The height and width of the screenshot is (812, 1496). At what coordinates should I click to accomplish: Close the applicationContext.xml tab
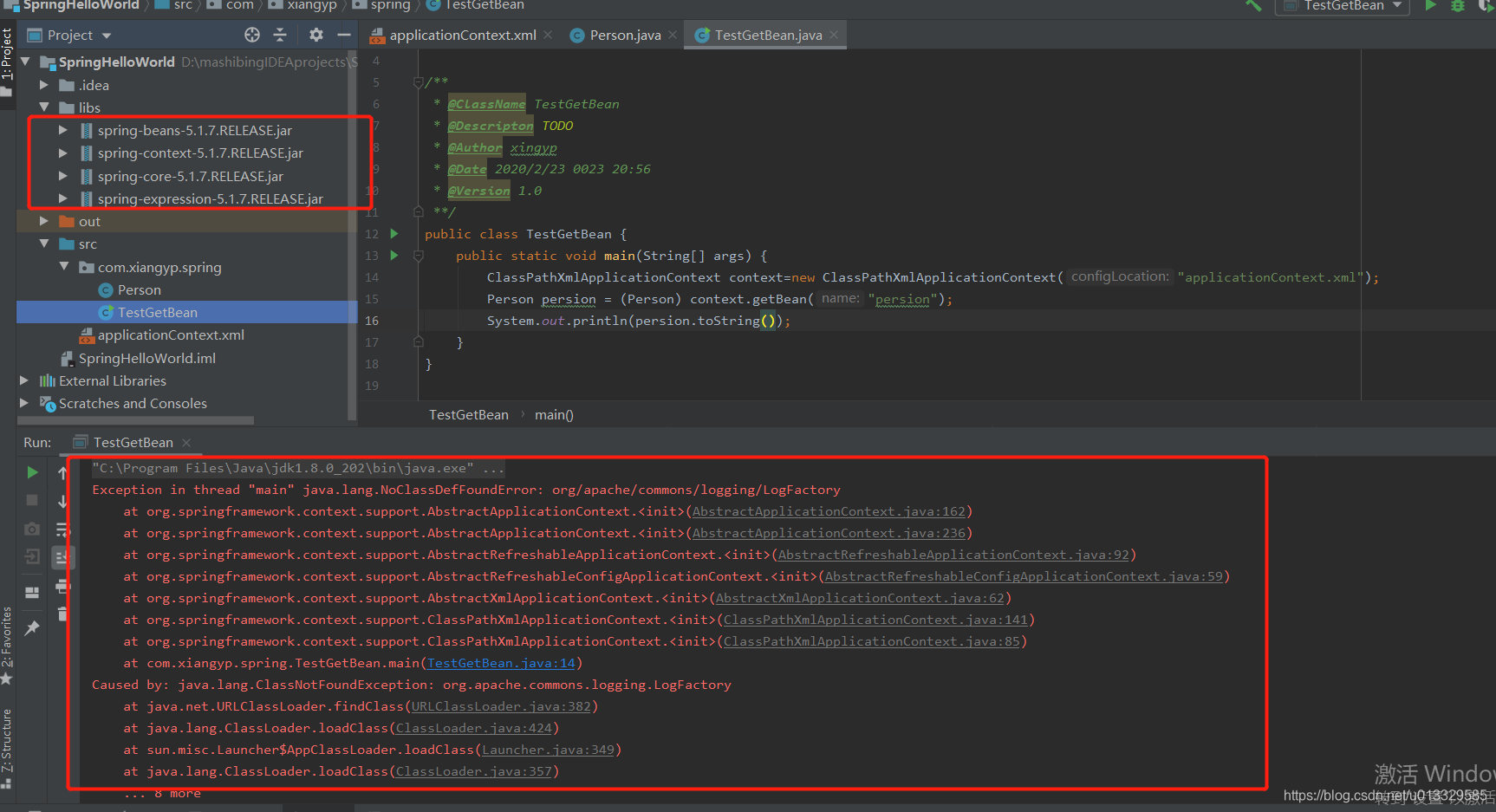pyautogui.click(x=548, y=36)
